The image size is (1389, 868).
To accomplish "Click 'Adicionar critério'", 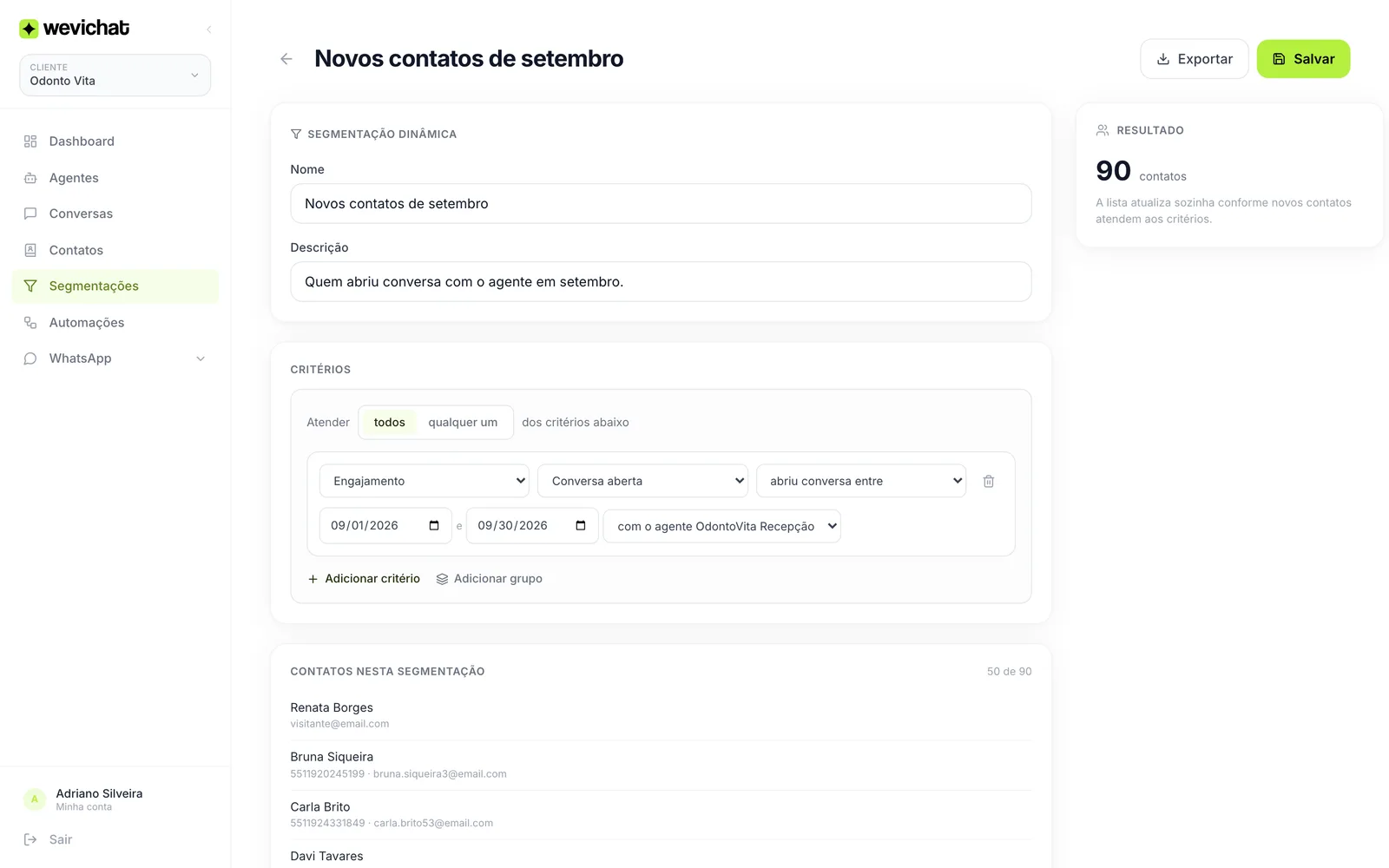I will [x=364, y=579].
